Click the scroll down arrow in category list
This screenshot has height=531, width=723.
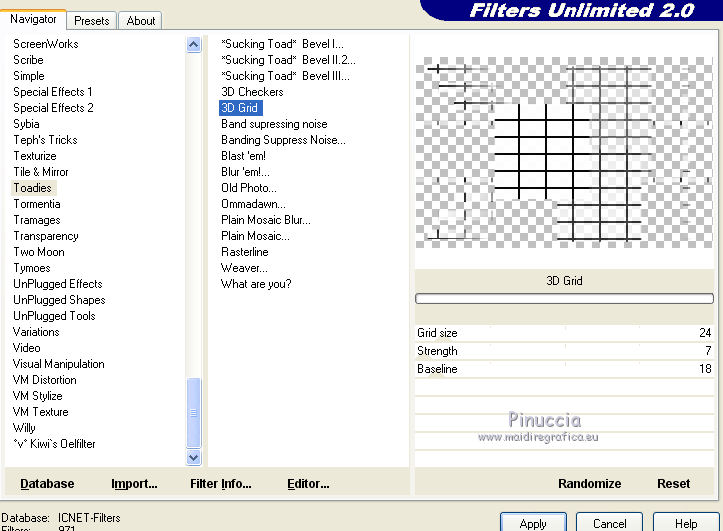coord(194,457)
